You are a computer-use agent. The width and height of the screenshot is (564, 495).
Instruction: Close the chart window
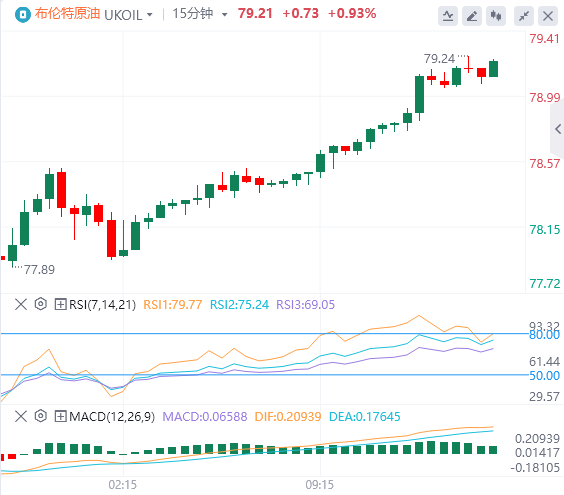coord(547,16)
